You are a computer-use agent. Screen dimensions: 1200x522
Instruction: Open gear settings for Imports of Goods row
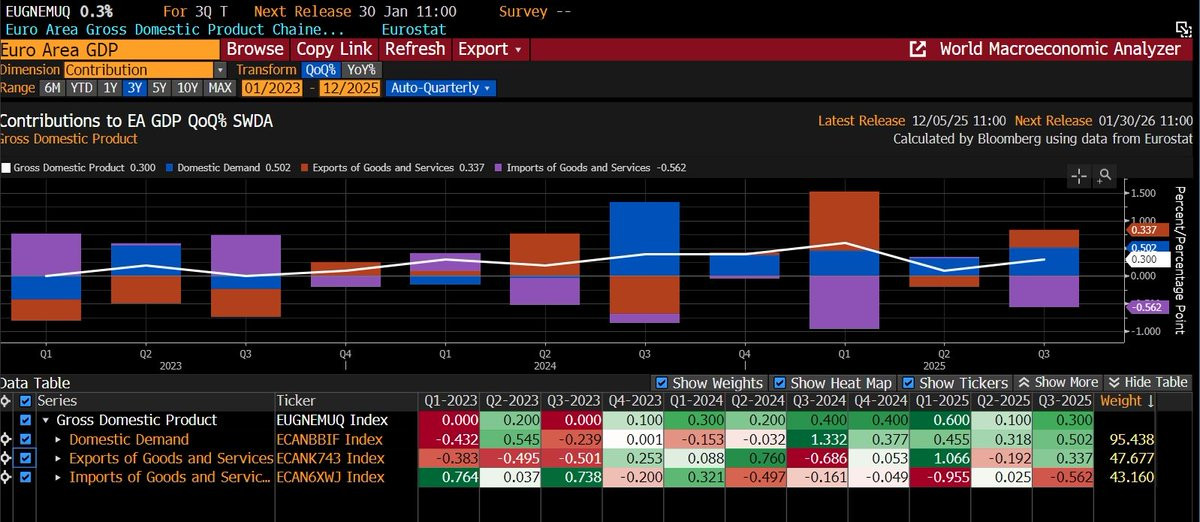click(x=7, y=477)
